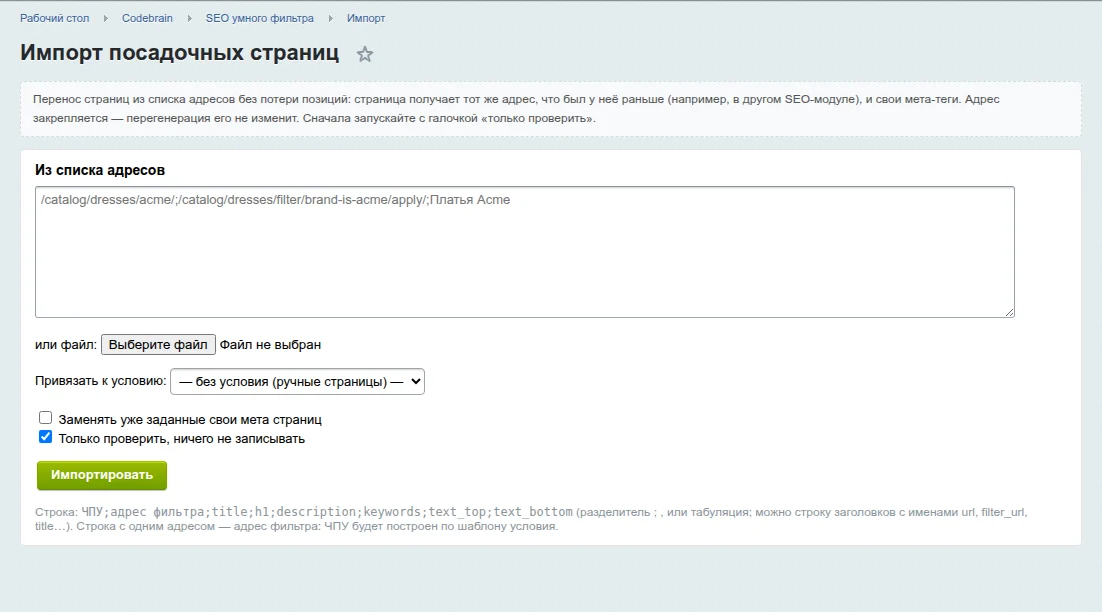1102x612 pixels.
Task: Click the Файл не выбран label
Action: pyautogui.click(x=271, y=345)
